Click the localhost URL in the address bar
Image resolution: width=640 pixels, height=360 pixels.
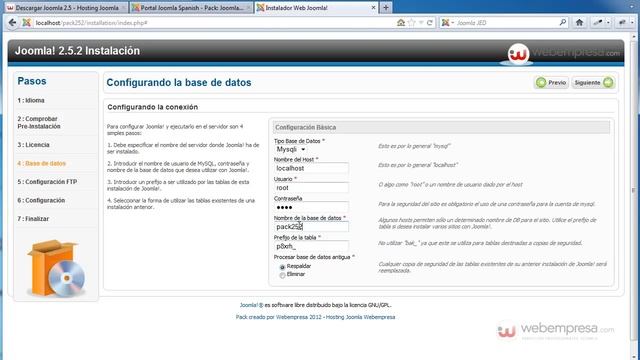91,23
